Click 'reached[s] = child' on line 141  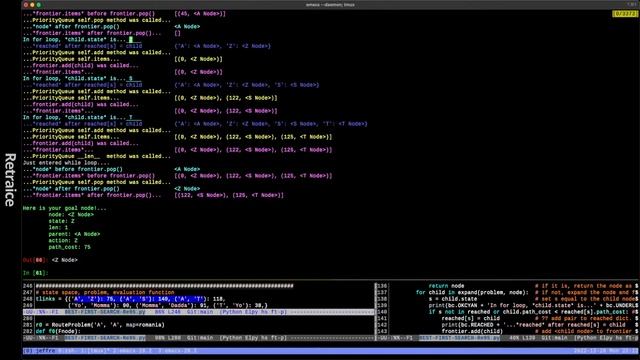tap(470, 318)
